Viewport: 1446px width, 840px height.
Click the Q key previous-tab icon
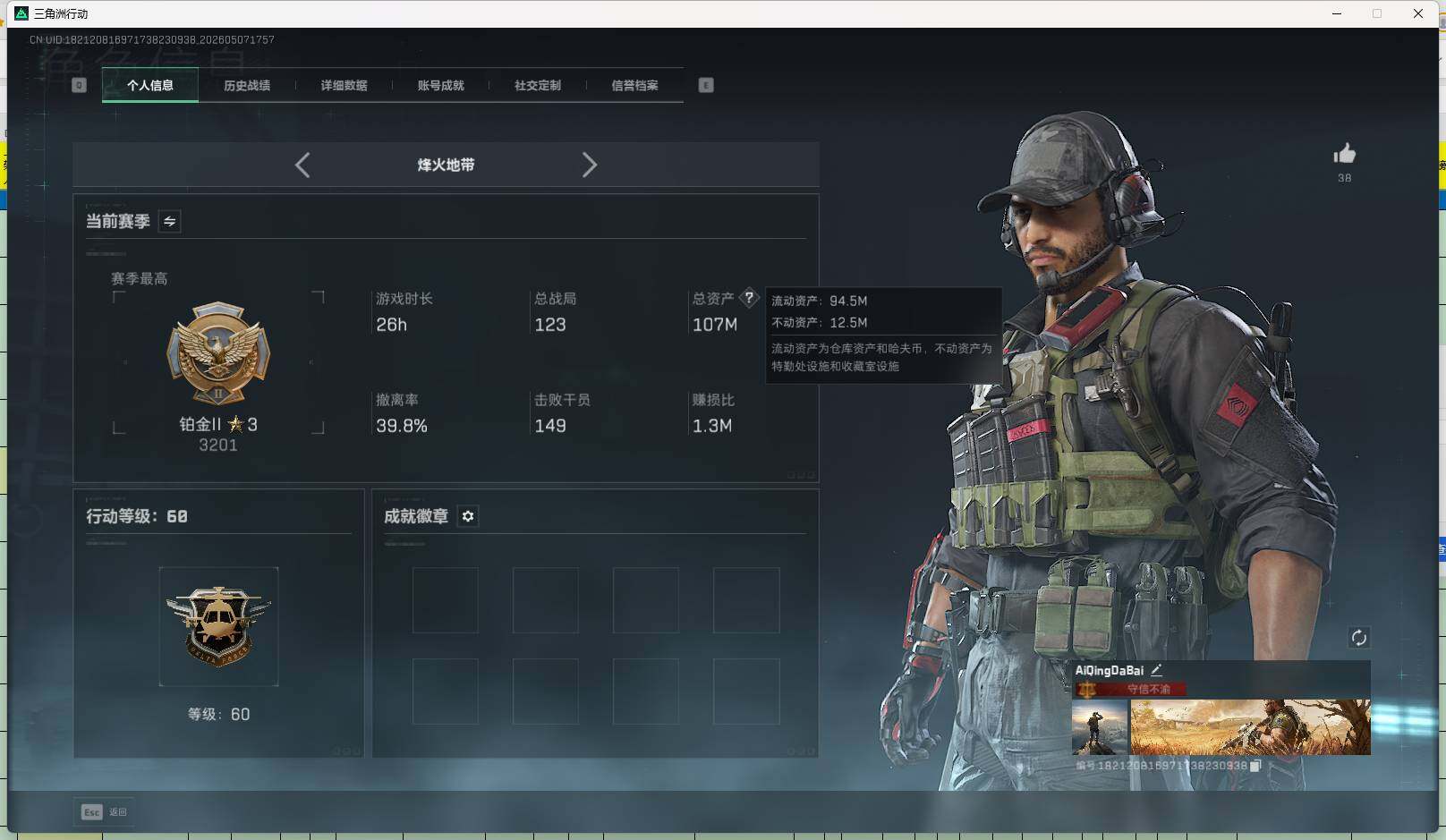(x=79, y=85)
